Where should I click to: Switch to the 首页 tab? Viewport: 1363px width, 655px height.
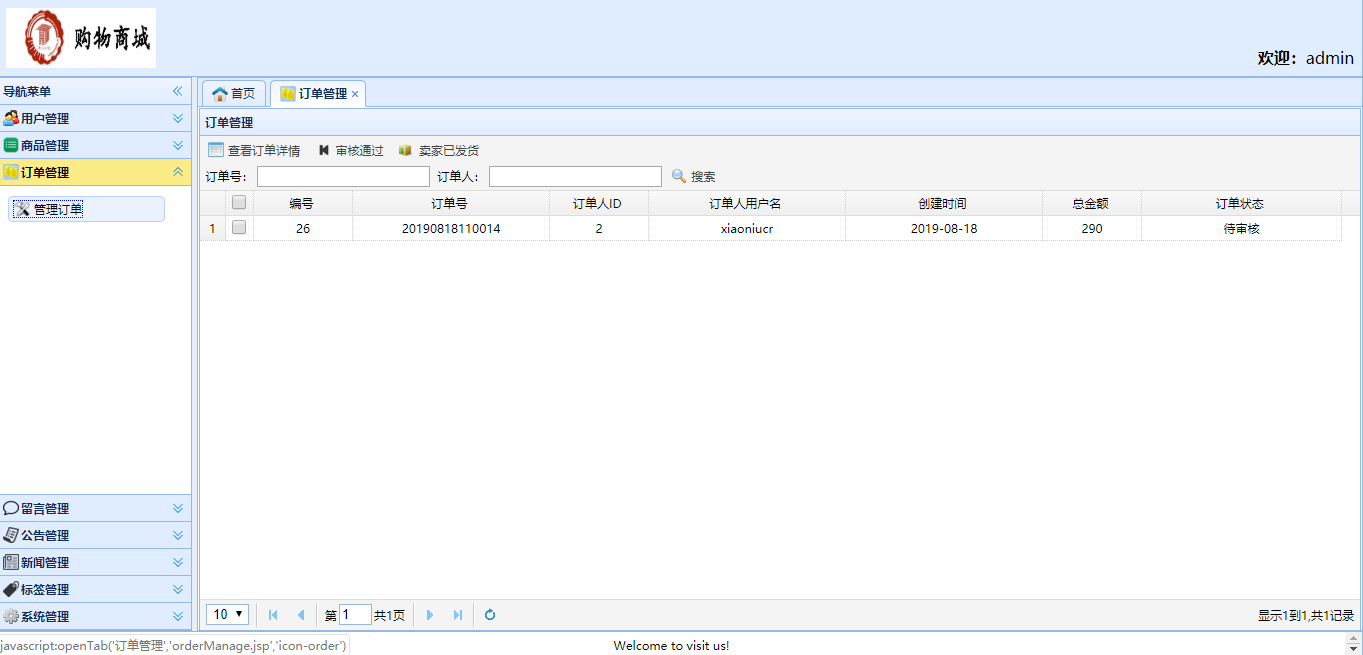click(x=234, y=93)
